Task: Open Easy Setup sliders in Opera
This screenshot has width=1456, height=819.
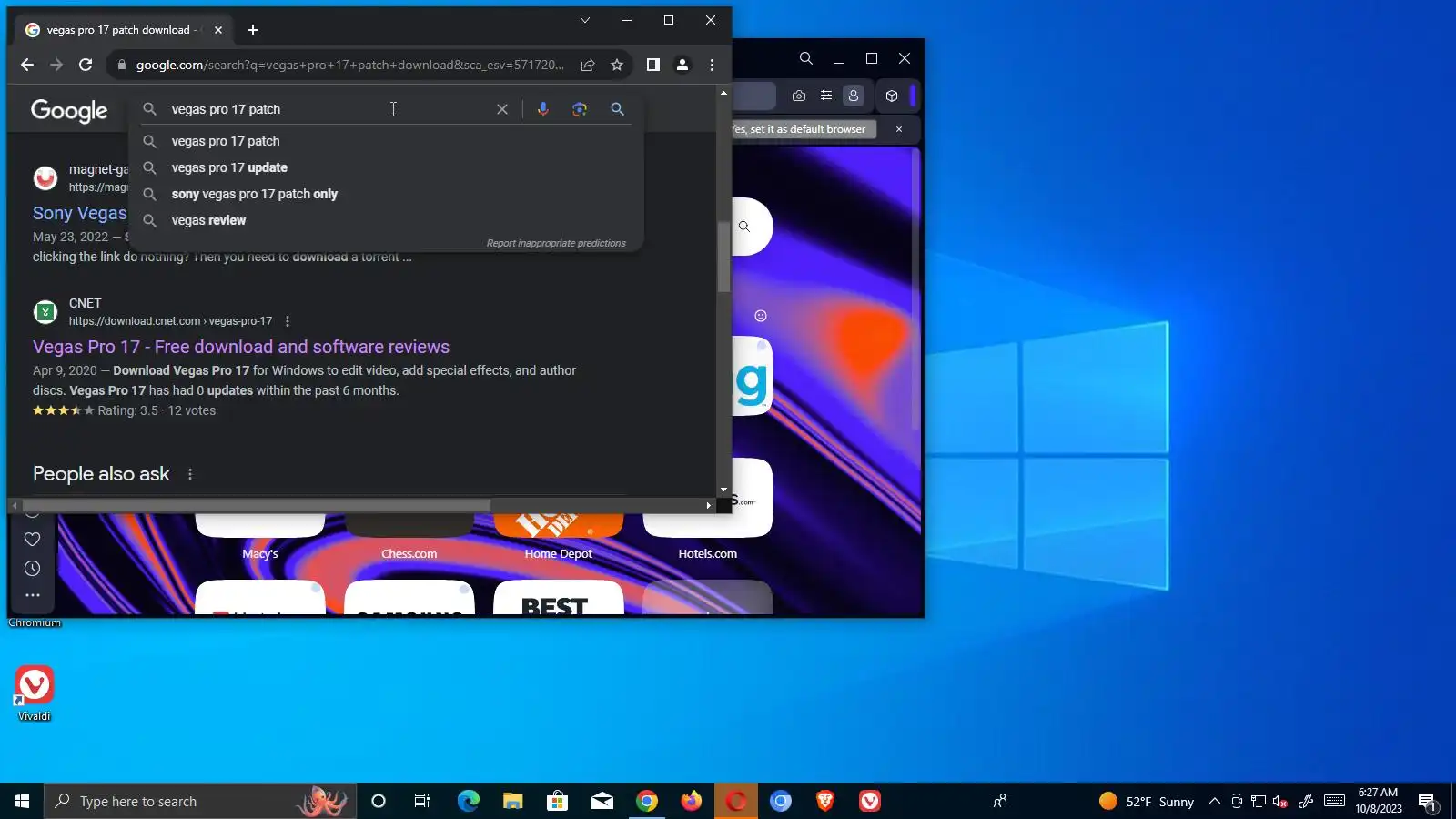Action: [826, 96]
